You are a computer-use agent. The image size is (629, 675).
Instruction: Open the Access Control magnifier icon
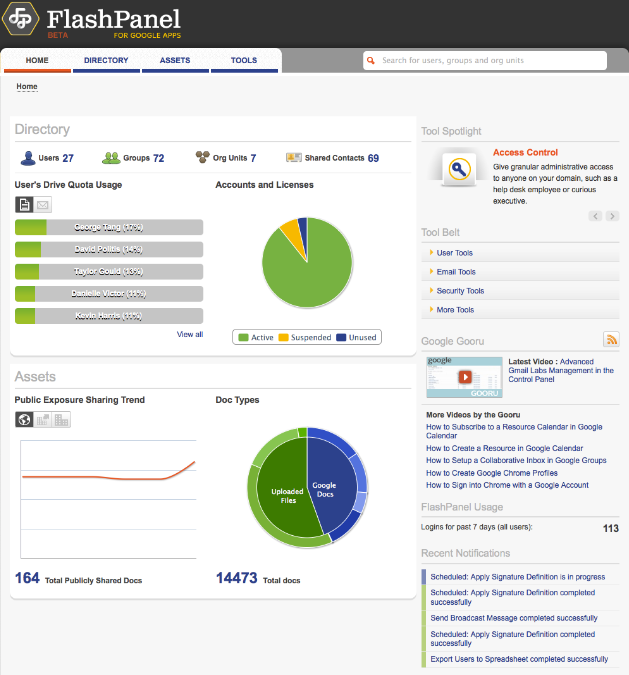coord(459,170)
